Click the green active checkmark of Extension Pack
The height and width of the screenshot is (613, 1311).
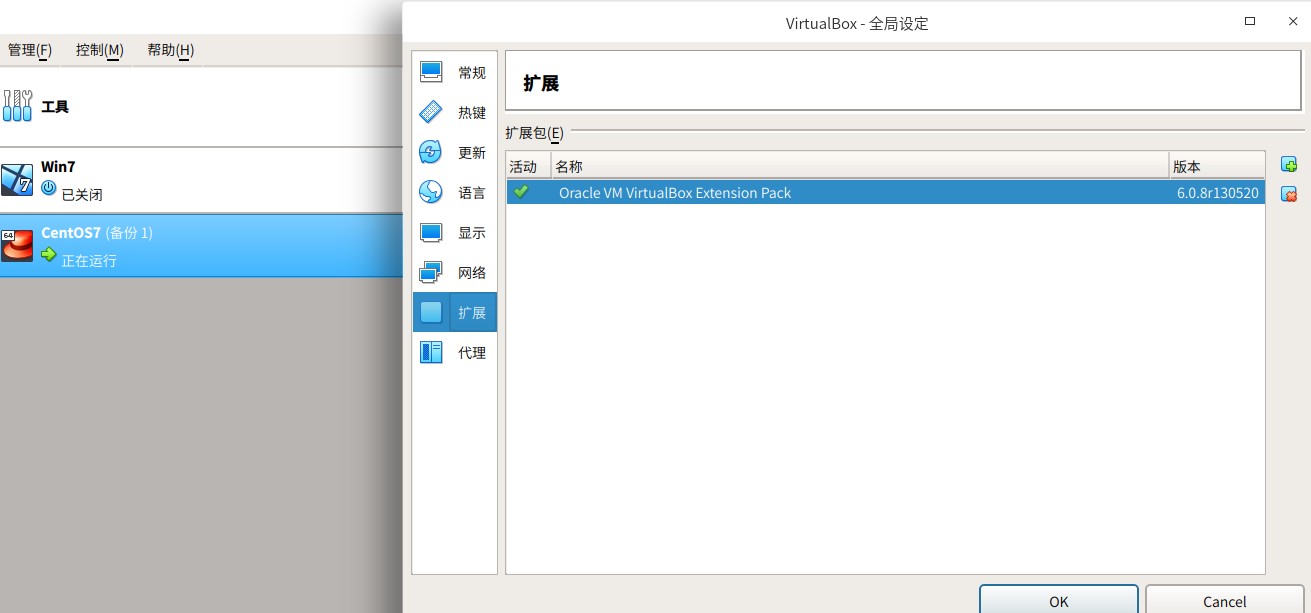521,191
